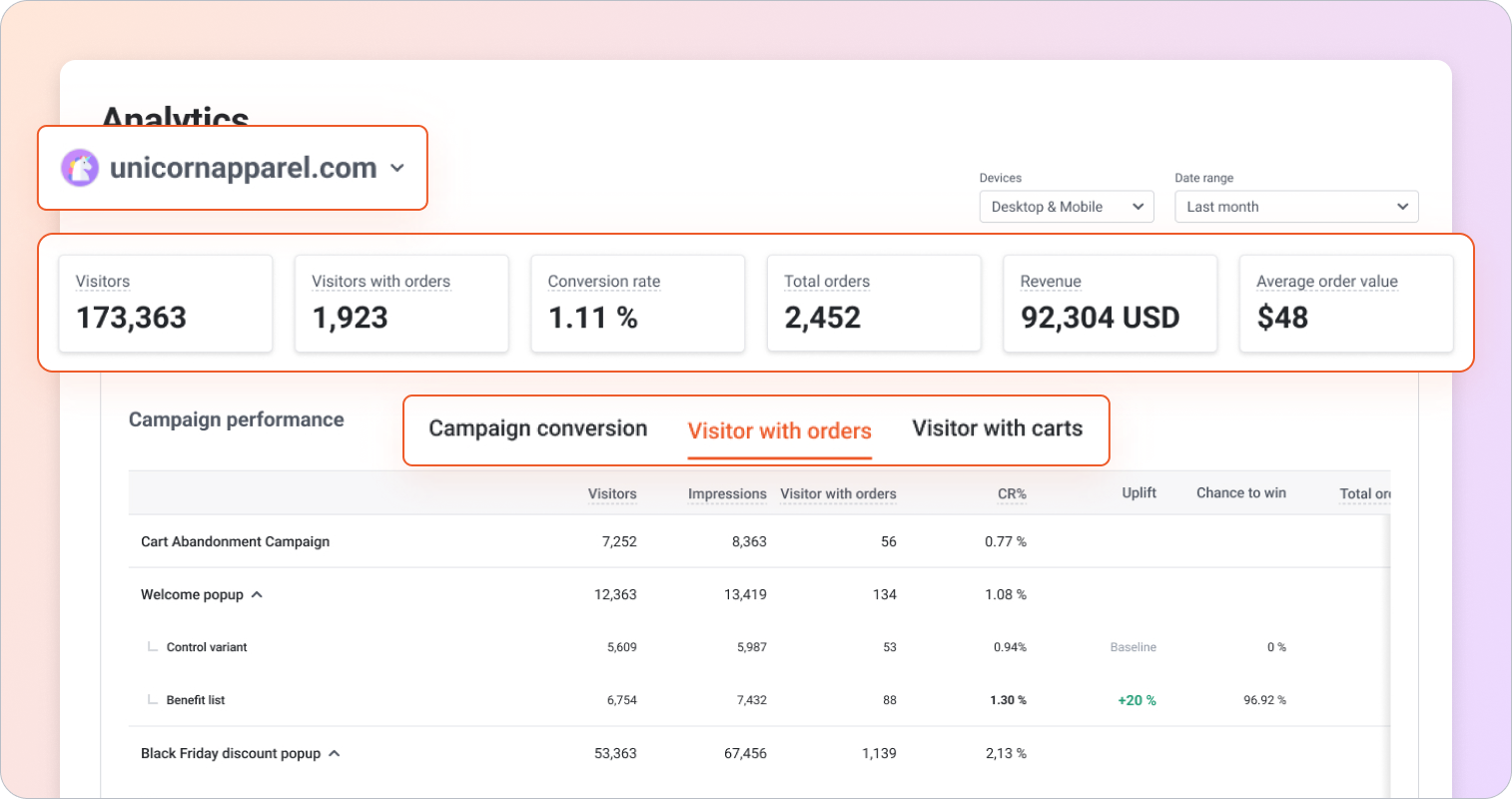Click the Visitors stat card
The height and width of the screenshot is (799, 1512).
coord(165,303)
